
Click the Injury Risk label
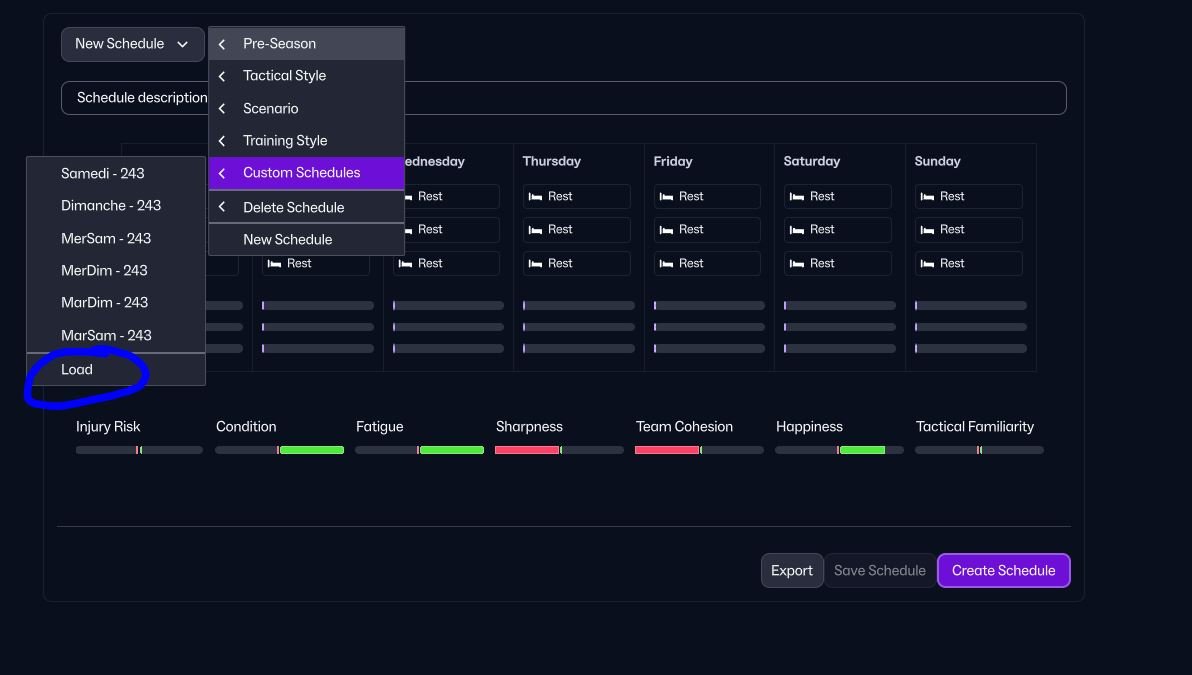pyautogui.click(x=108, y=427)
